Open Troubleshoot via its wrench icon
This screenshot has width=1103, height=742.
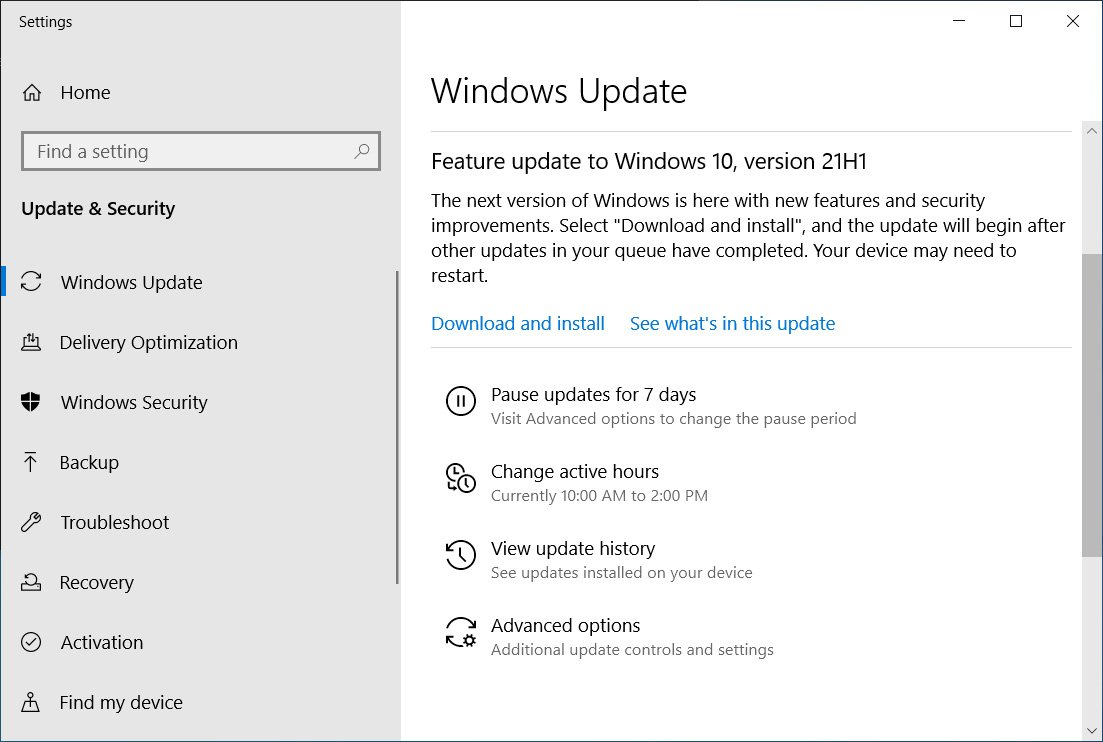32,522
